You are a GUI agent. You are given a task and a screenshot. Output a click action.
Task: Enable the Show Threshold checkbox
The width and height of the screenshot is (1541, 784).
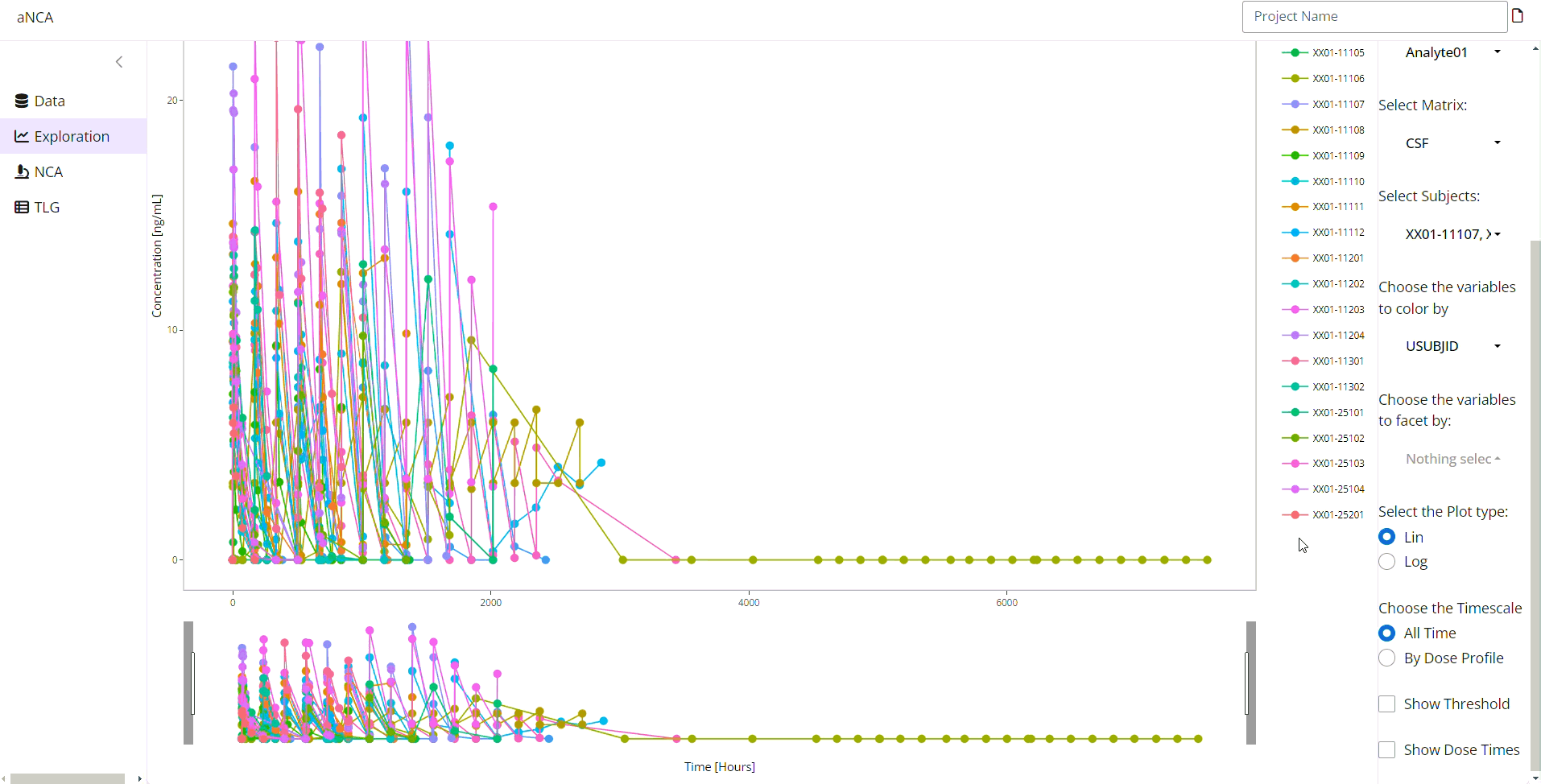pos(1386,704)
